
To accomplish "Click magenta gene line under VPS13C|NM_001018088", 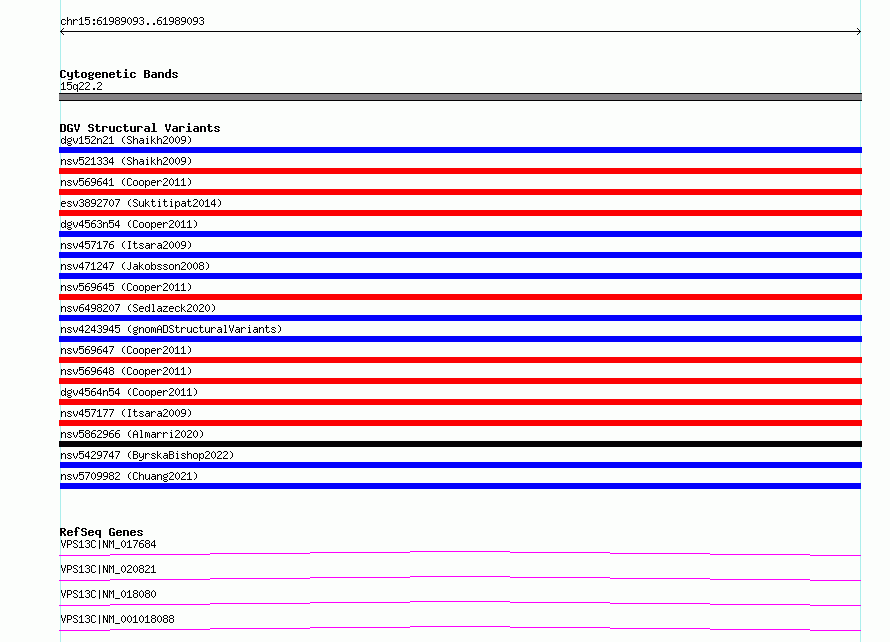I will (460, 628).
